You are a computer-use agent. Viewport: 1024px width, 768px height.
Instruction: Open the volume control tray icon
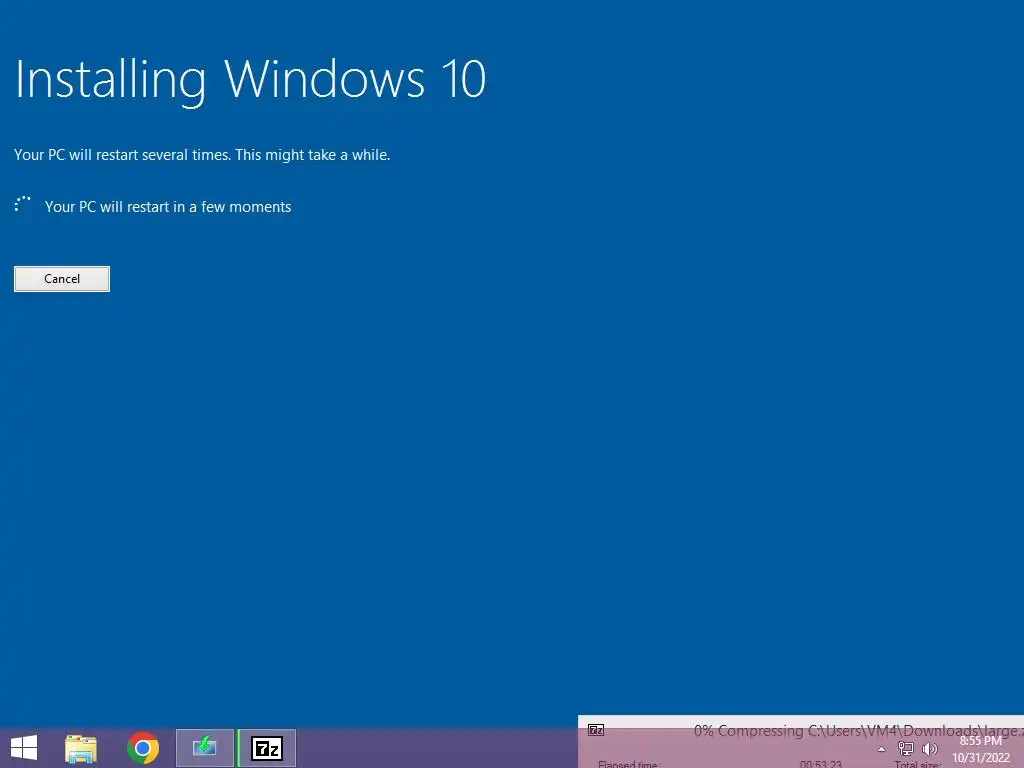coord(929,749)
